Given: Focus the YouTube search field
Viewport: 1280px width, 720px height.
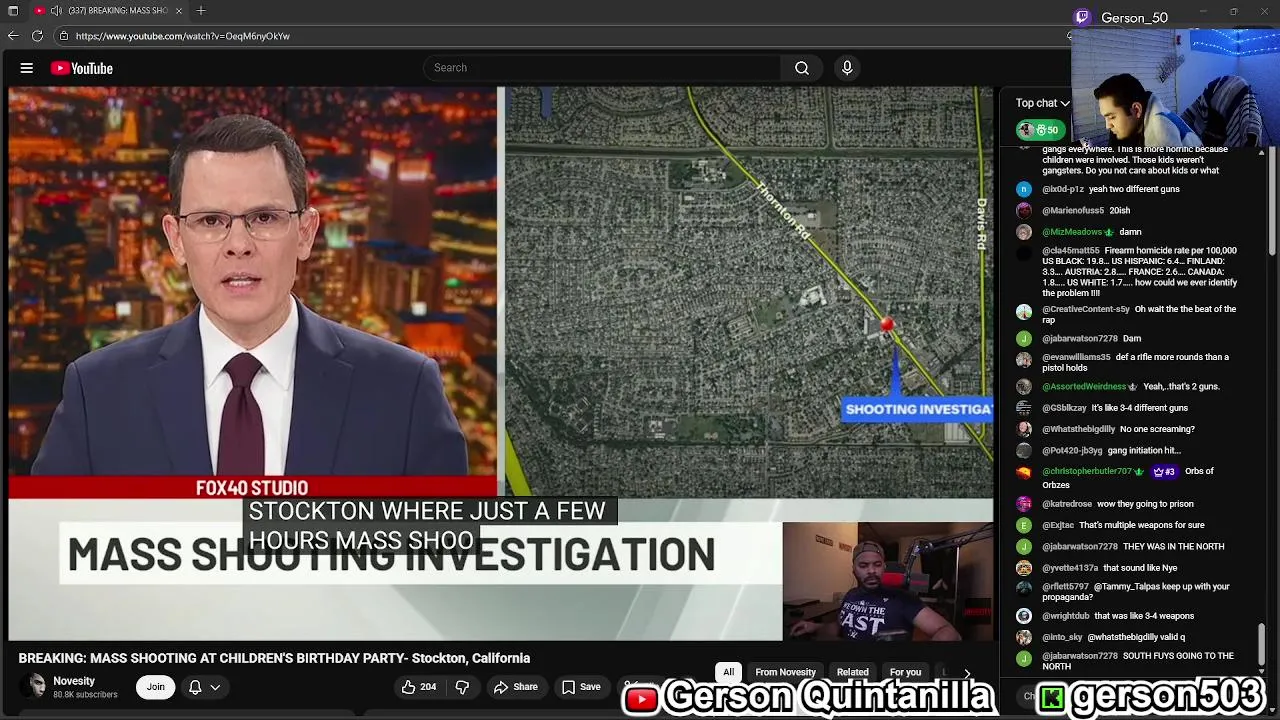Looking at the screenshot, I should tap(603, 68).
